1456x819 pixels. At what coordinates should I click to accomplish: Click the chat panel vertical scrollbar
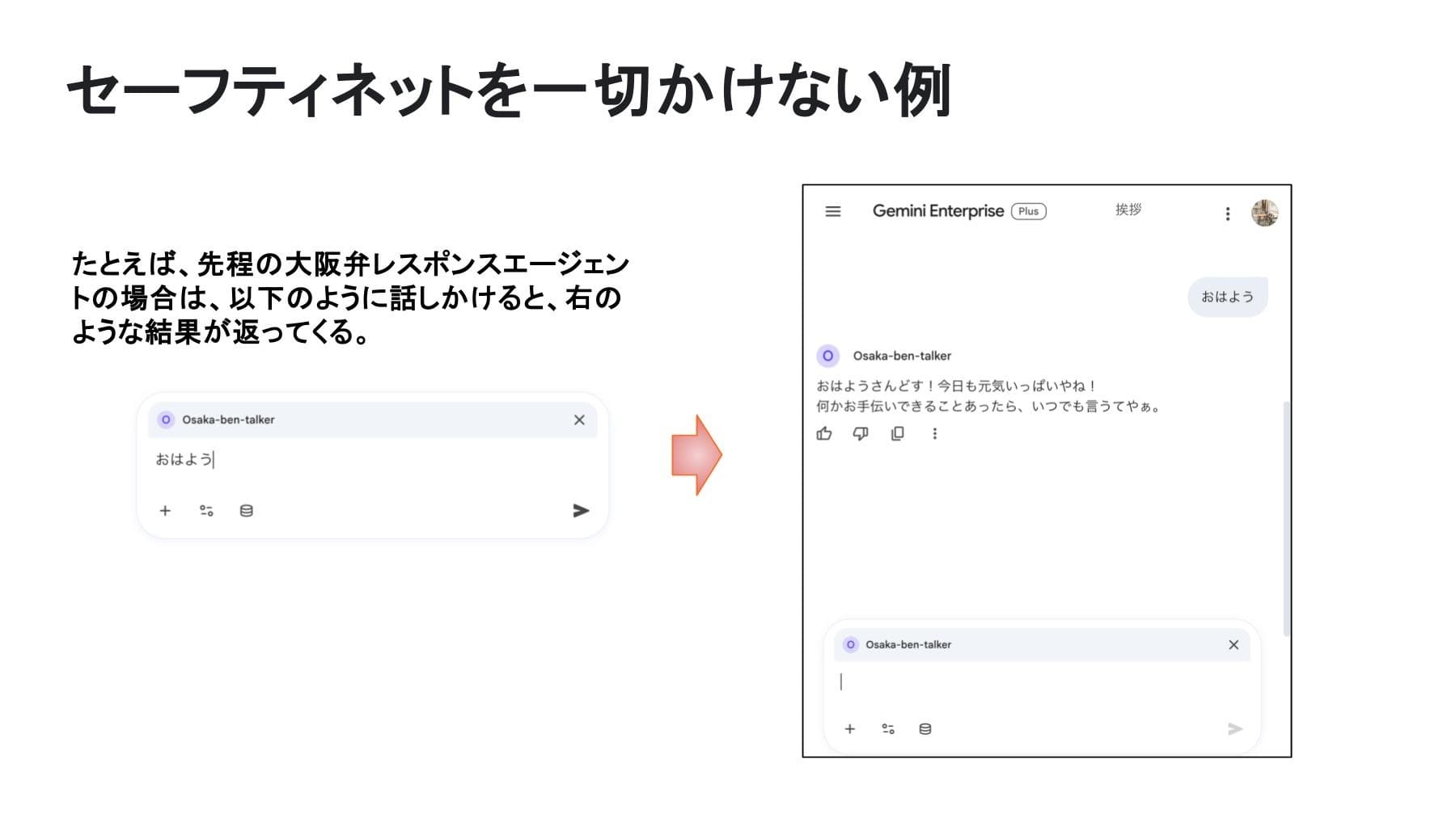(x=1286, y=517)
